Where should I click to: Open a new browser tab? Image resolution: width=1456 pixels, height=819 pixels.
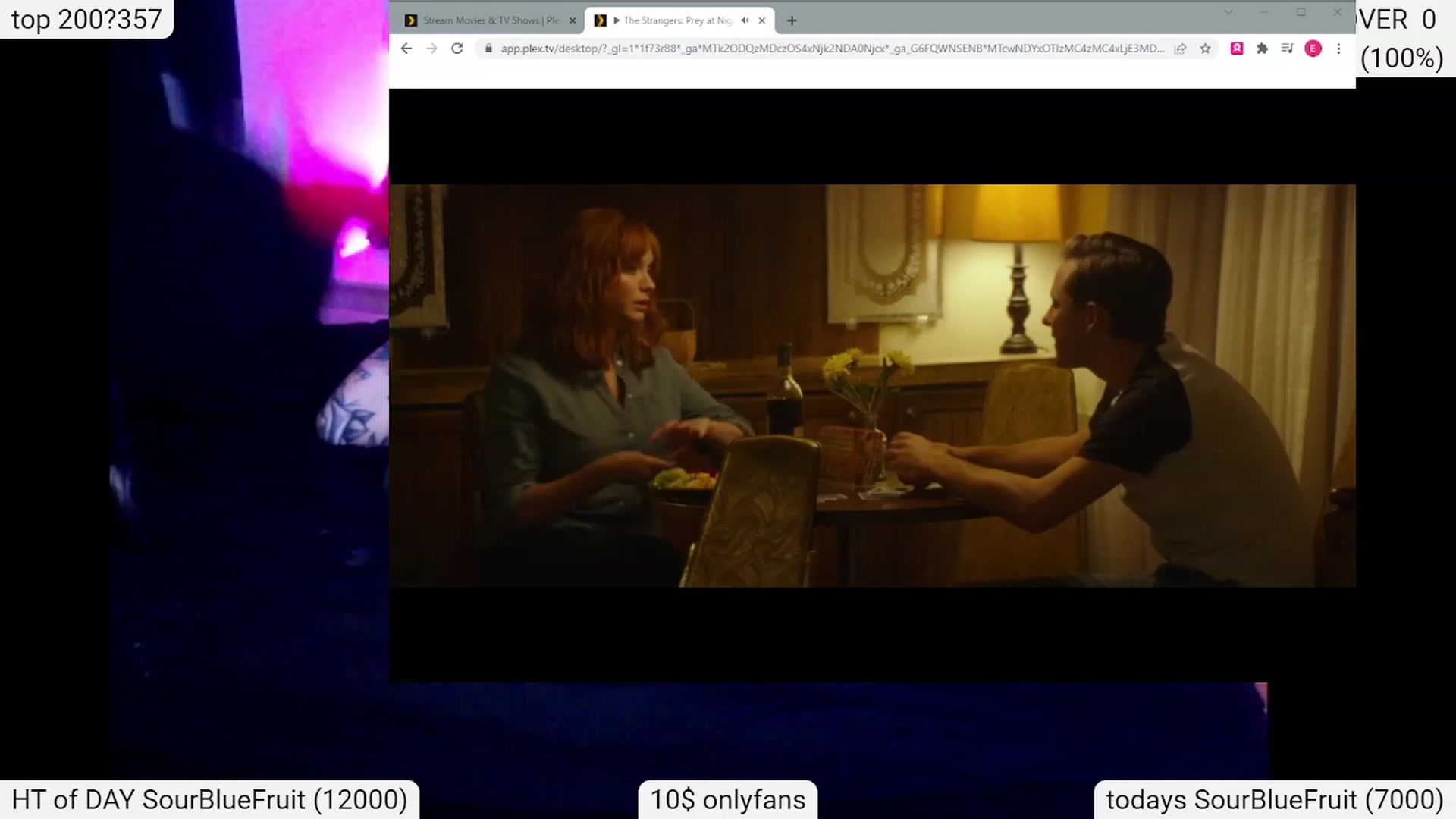[792, 20]
